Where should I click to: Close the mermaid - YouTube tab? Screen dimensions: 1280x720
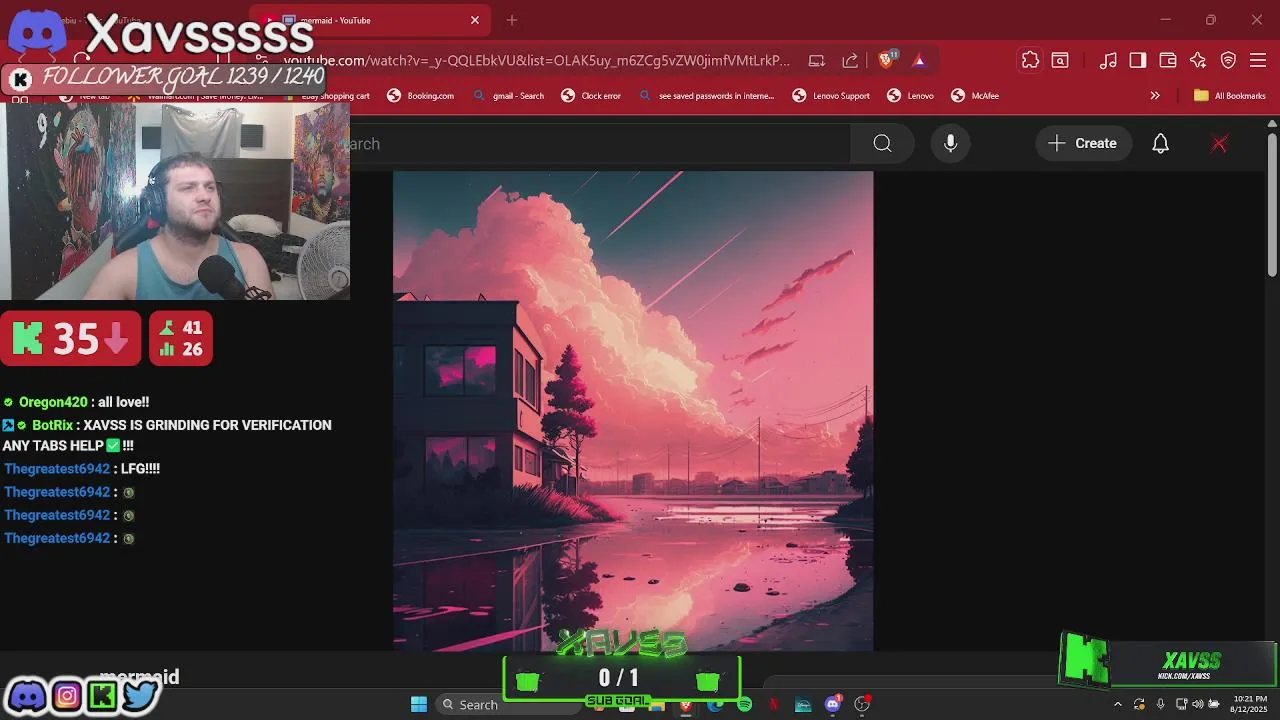[475, 20]
